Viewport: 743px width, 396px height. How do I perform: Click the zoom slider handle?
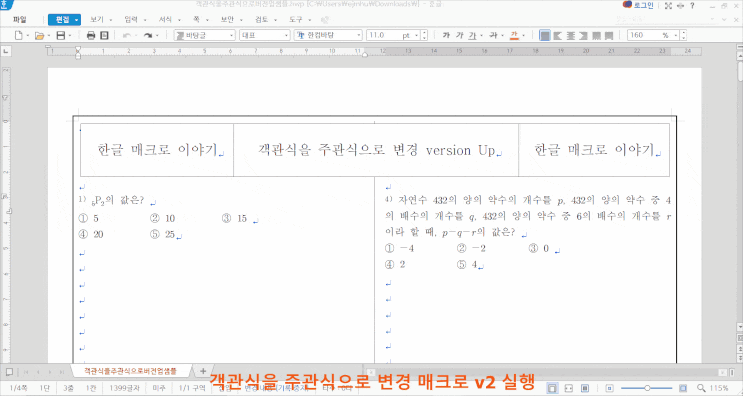pos(646,388)
